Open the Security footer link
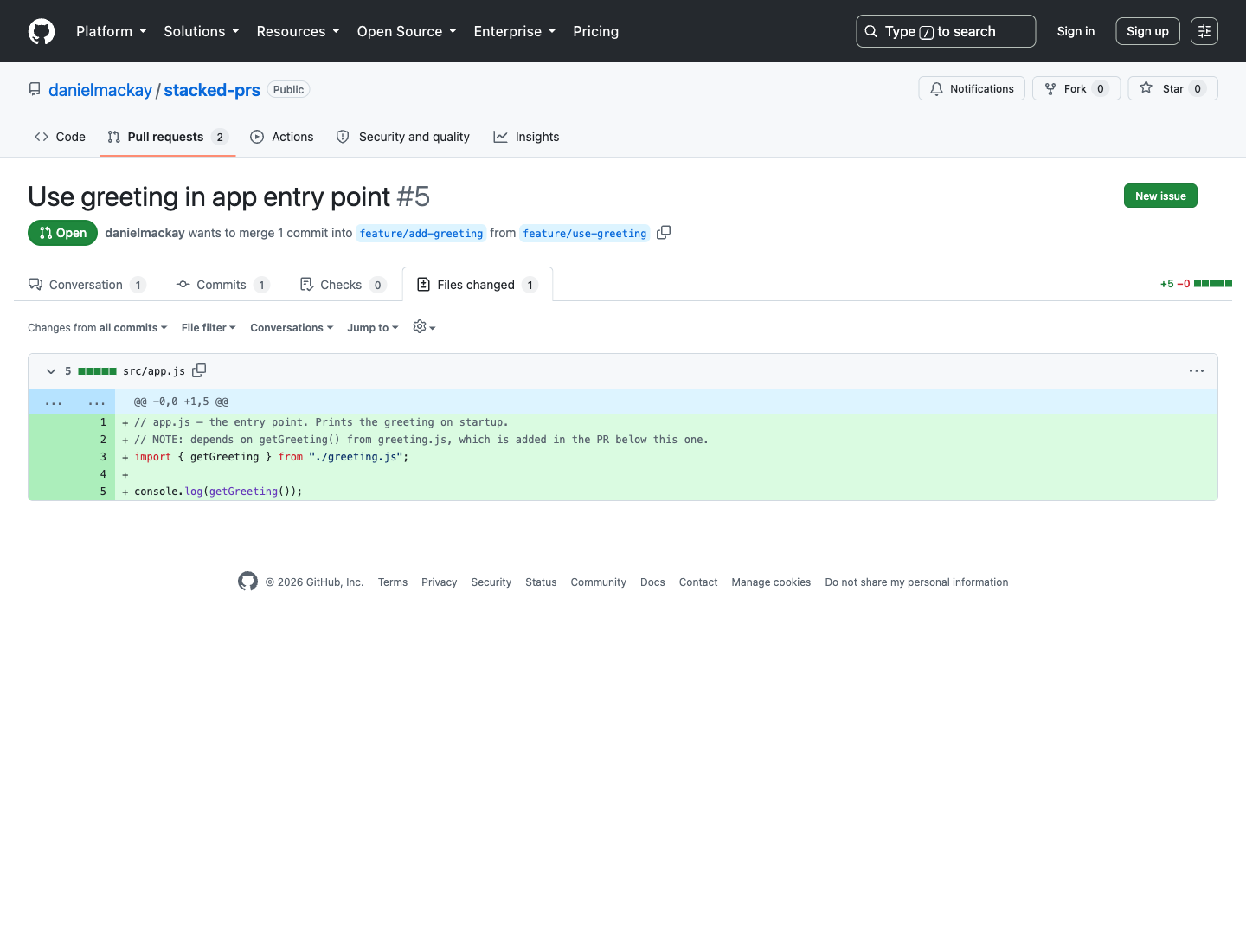This screenshot has height=952, width=1246. (x=491, y=582)
